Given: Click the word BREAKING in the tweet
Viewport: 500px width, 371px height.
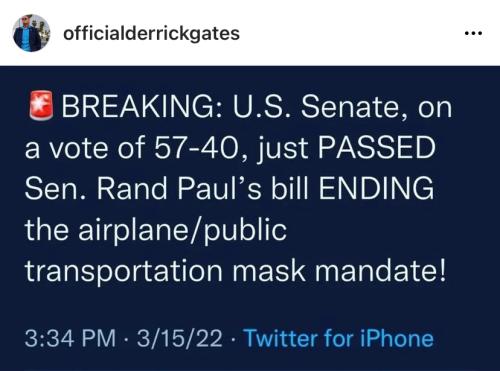Looking at the screenshot, I should [x=140, y=107].
